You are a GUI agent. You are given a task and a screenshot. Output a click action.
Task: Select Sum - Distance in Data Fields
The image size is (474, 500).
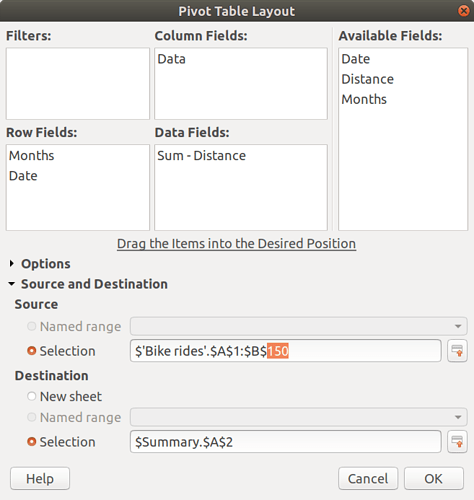tap(201, 156)
